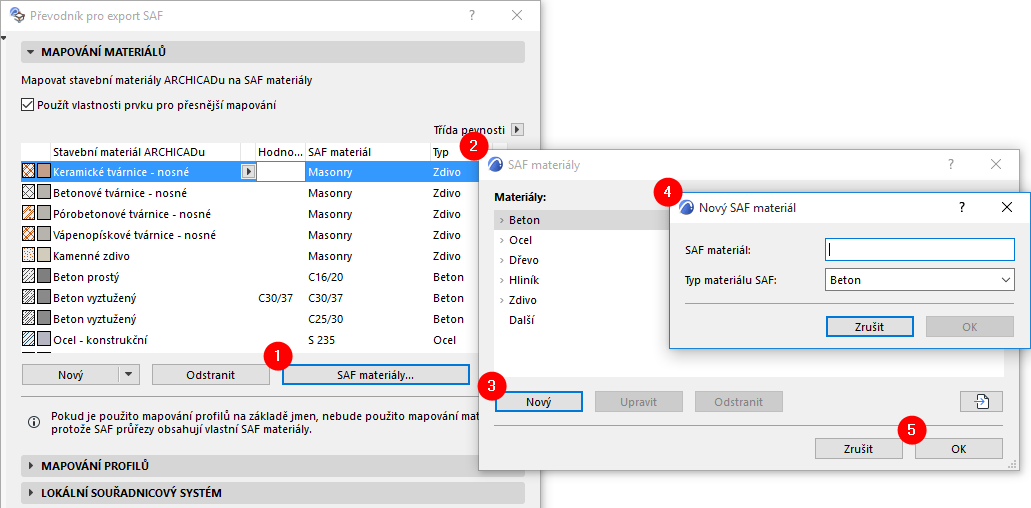The image size is (1031, 508).
Task: Click SAF materiál column header
Action: (x=368, y=152)
